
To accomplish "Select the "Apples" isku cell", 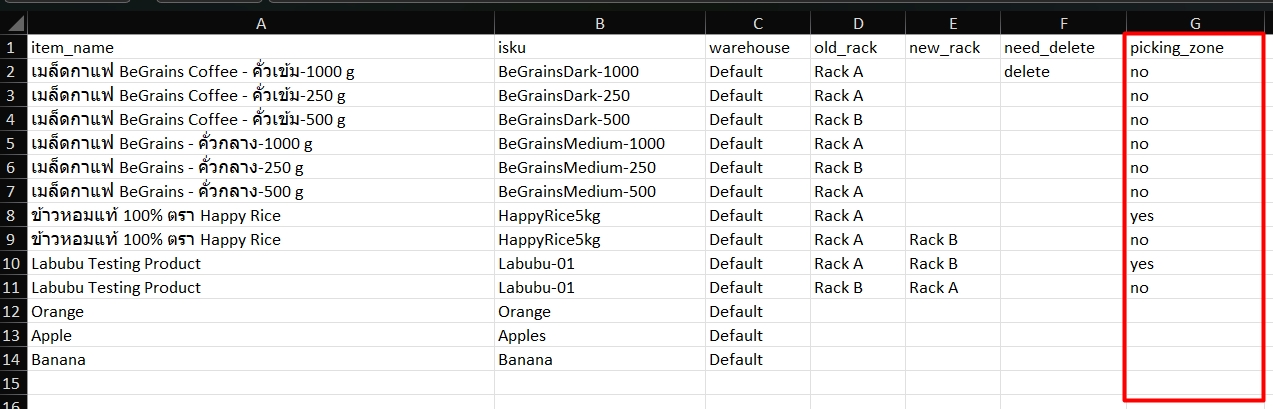I will [x=523, y=335].
